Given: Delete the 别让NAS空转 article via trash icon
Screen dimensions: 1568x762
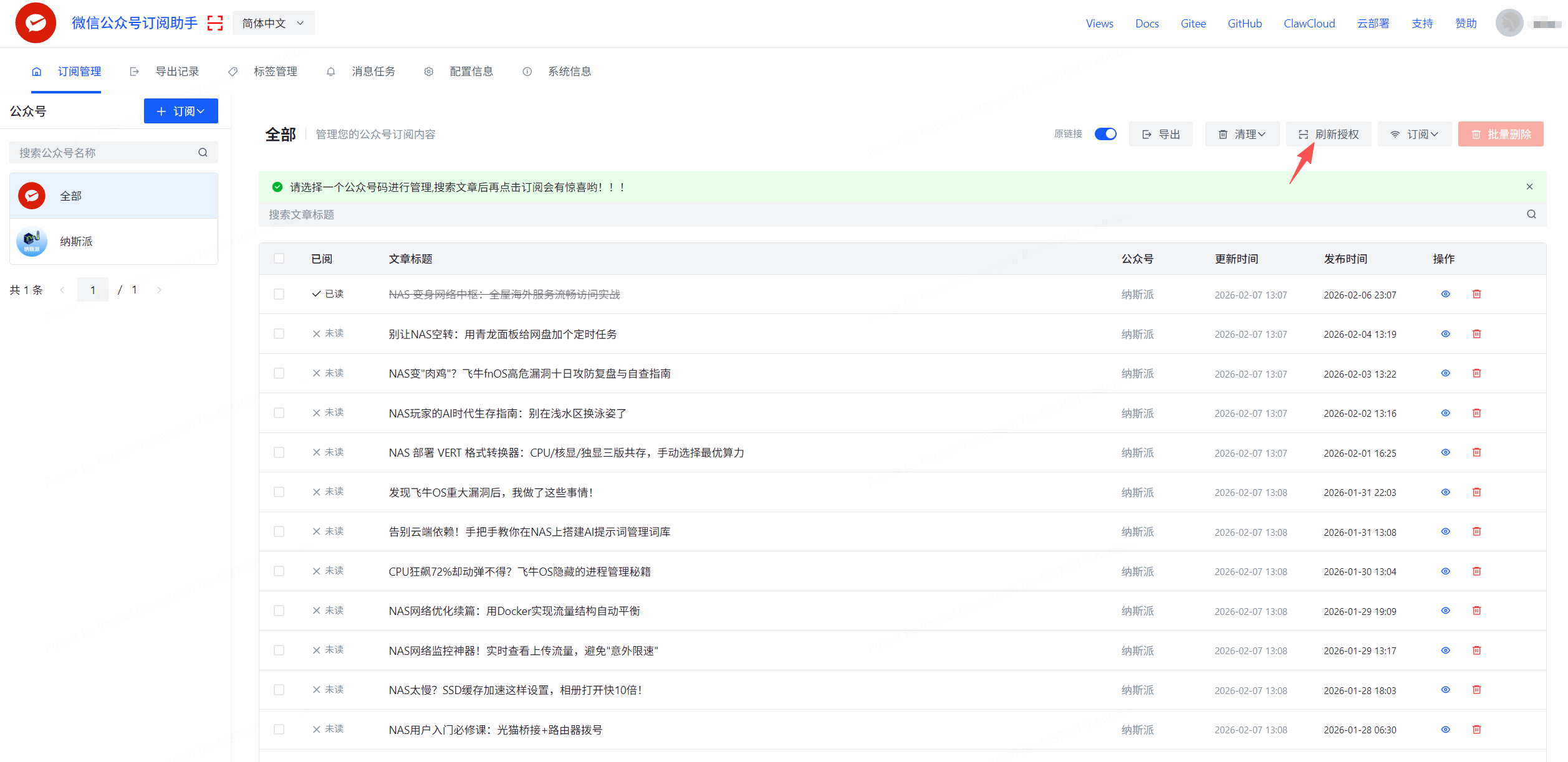Looking at the screenshot, I should click(x=1476, y=334).
